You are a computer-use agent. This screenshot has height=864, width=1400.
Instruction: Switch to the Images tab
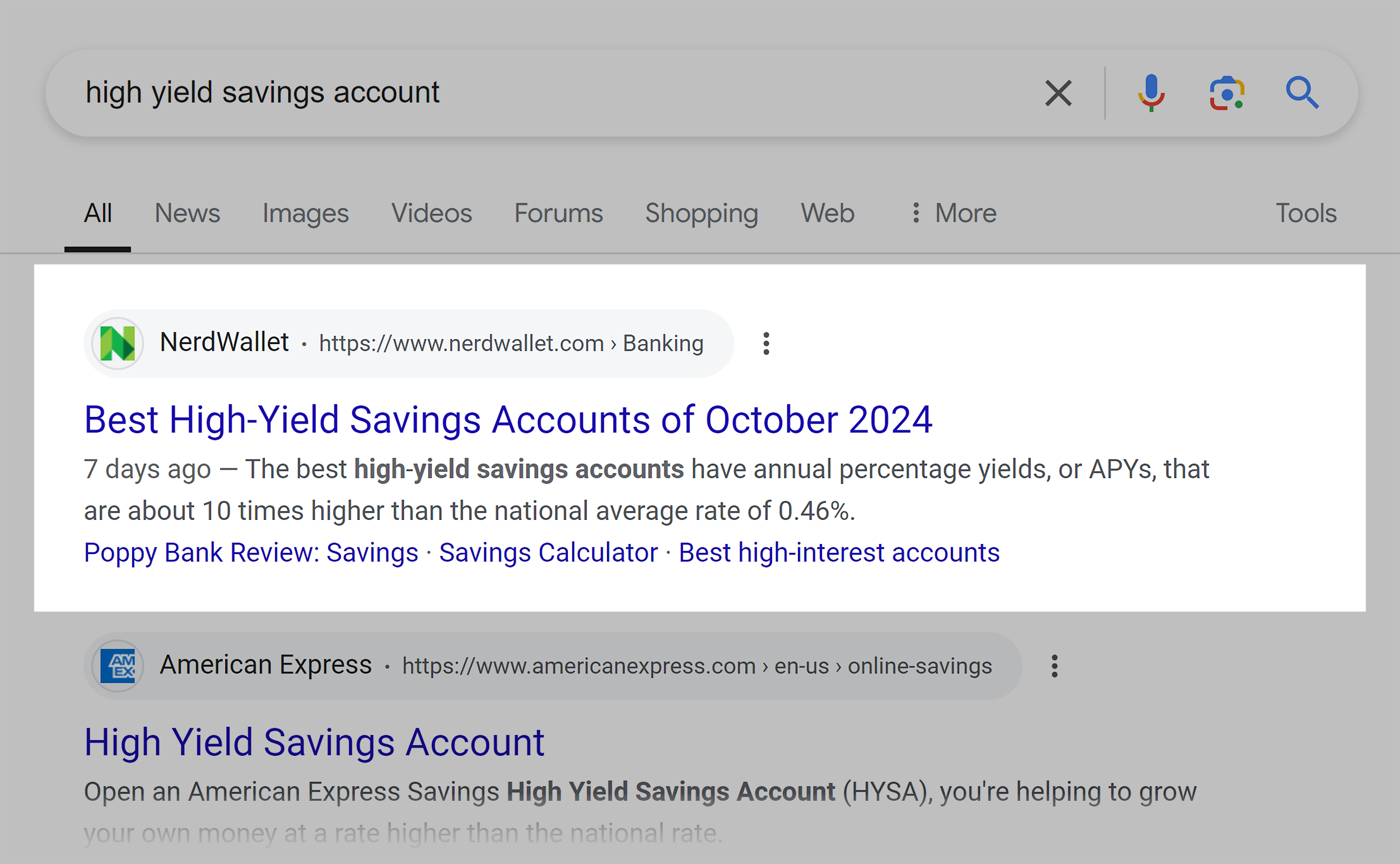coord(305,212)
